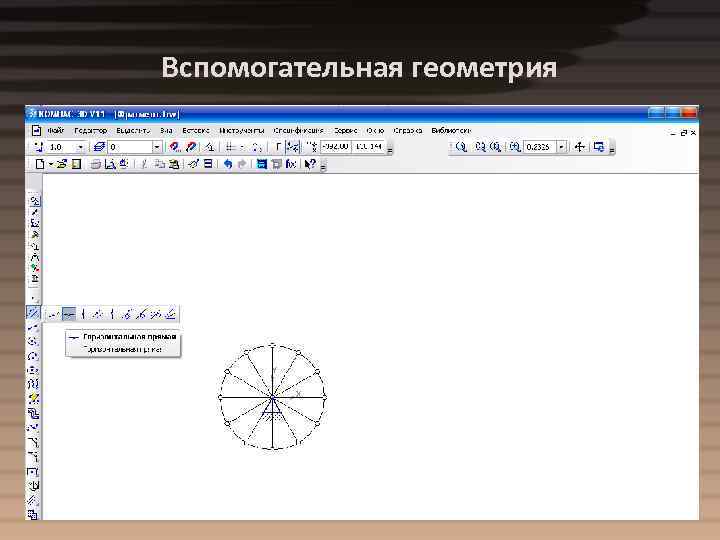Create a new document with New icon

[x=40, y=164]
